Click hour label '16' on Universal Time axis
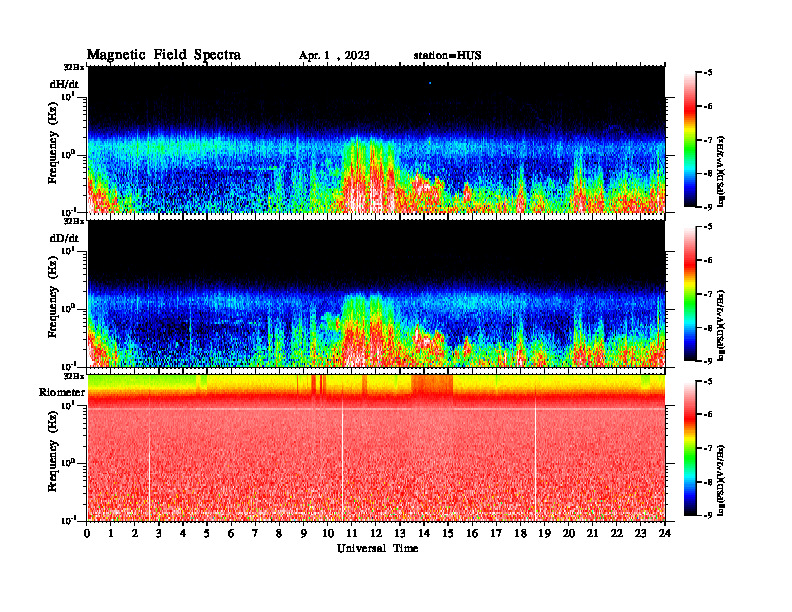Image resolution: width=792 pixels, height=612 pixels. [472, 534]
